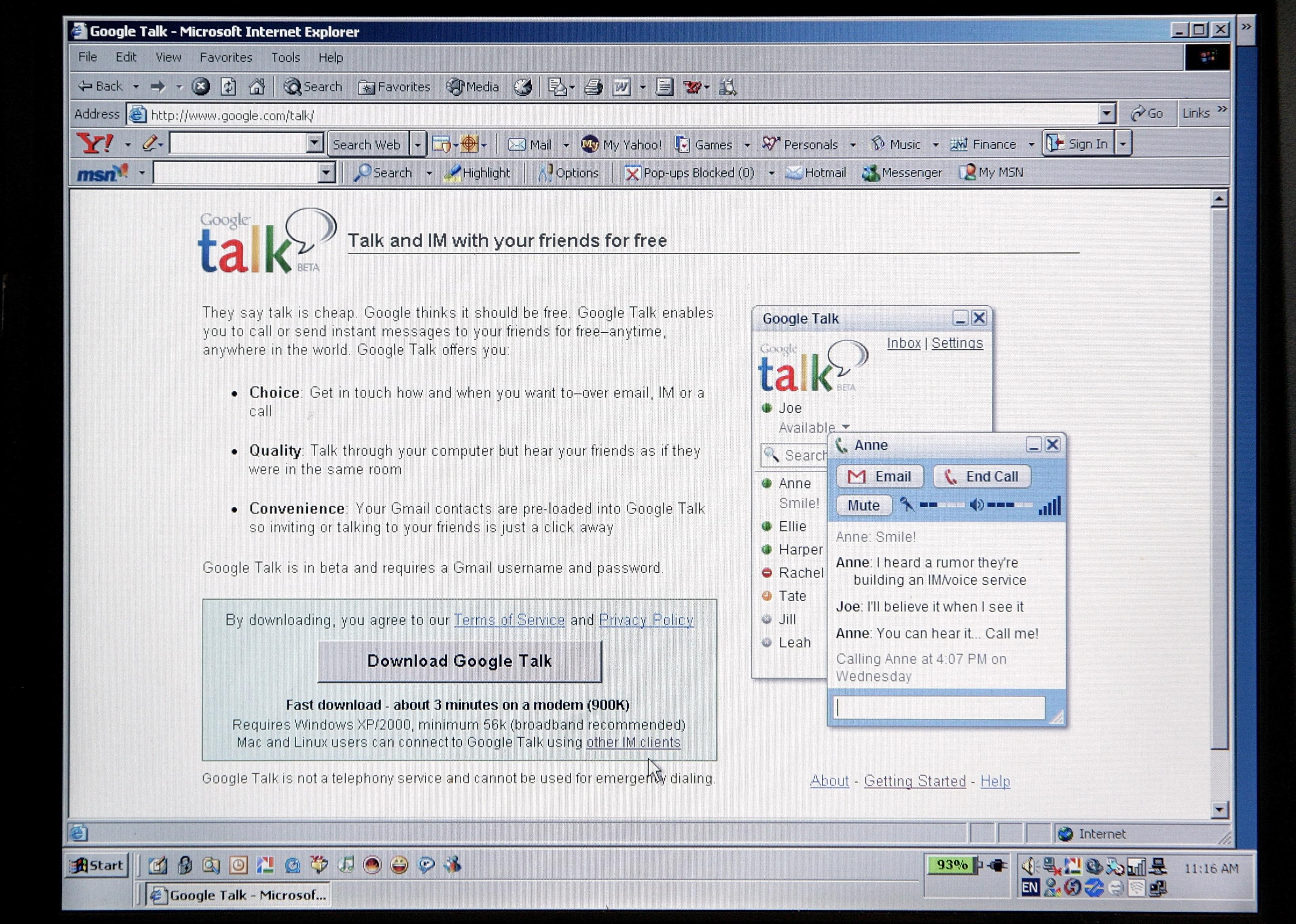Open the Yahoo Games toolbar button
1296x924 pixels.
pyautogui.click(x=704, y=144)
